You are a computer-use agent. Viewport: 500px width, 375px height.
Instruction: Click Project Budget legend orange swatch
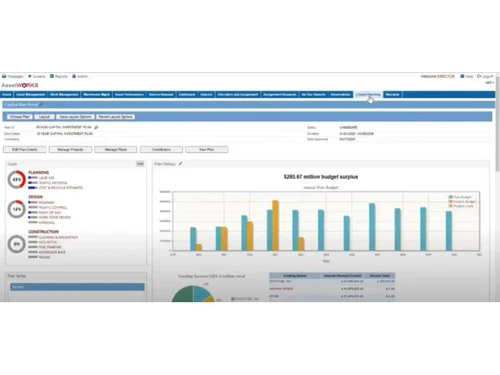pos(451,202)
